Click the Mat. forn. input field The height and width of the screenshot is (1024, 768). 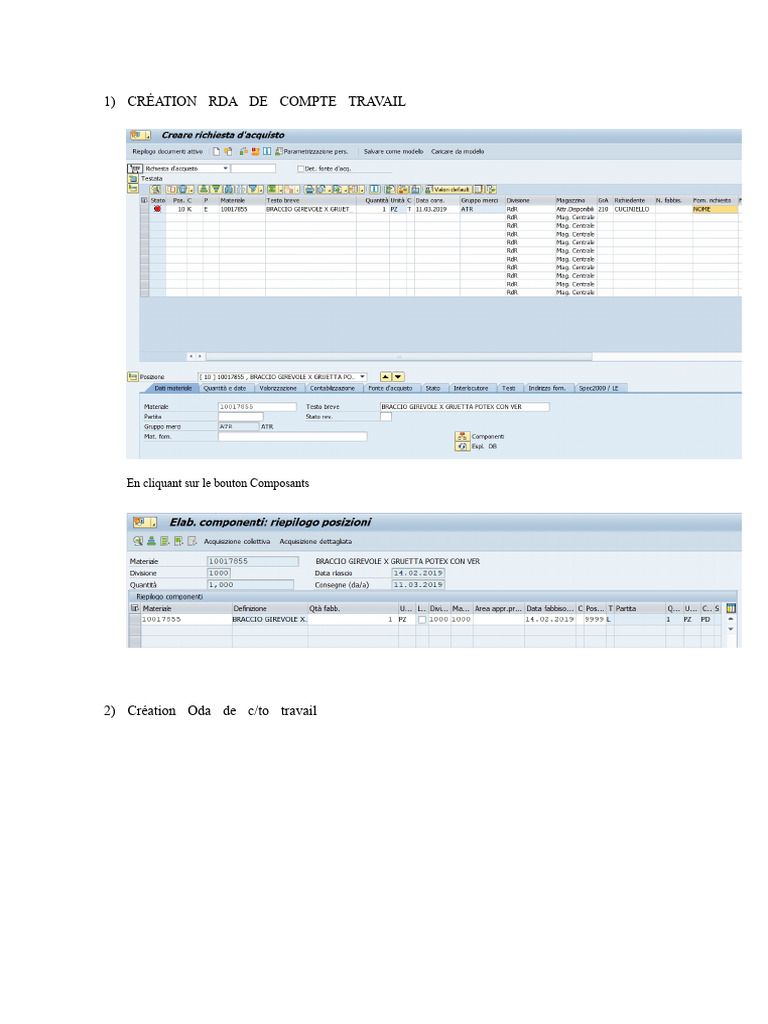[x=293, y=436]
